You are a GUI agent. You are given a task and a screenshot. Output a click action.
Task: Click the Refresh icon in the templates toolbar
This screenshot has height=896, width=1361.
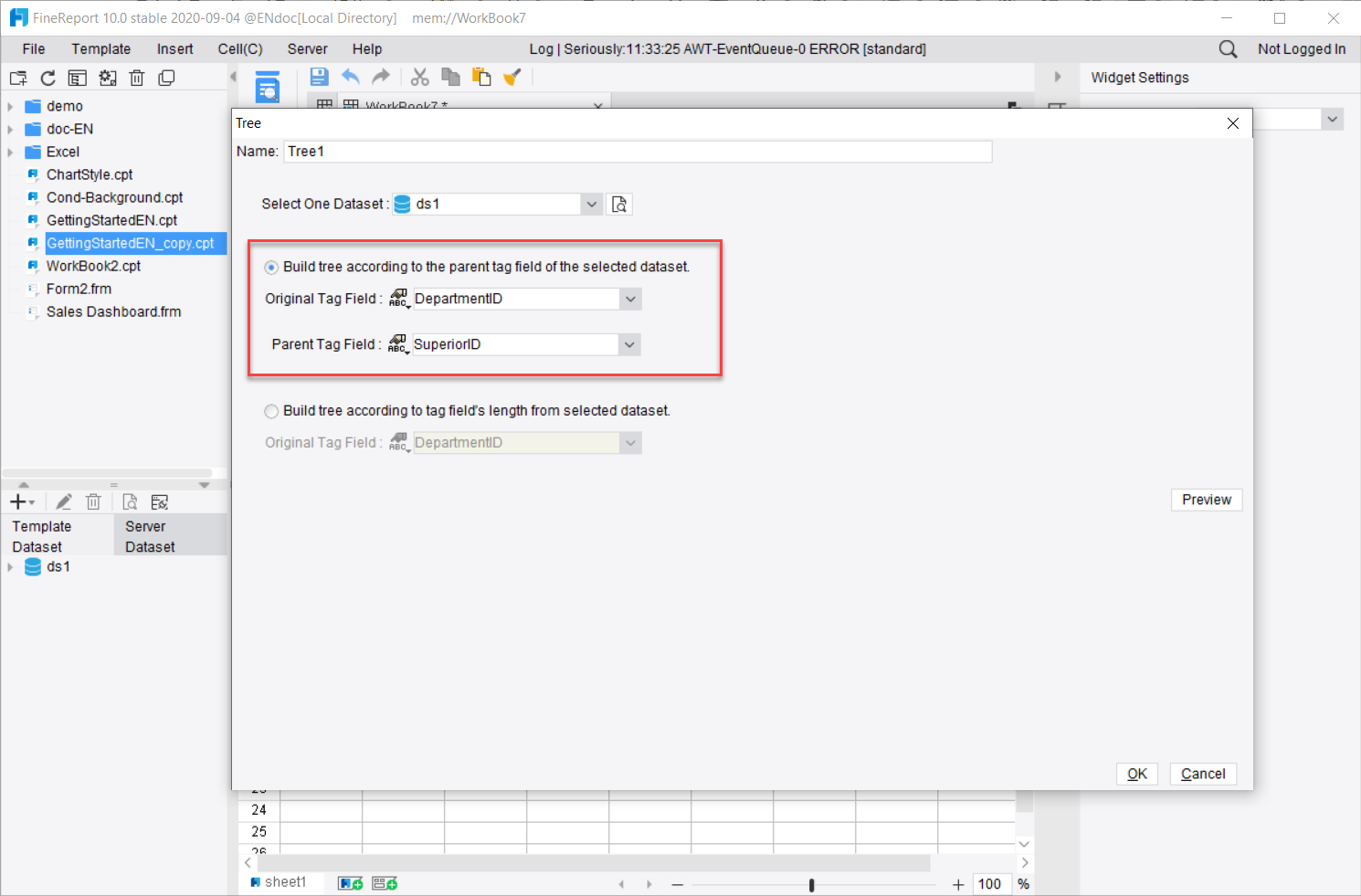click(47, 78)
